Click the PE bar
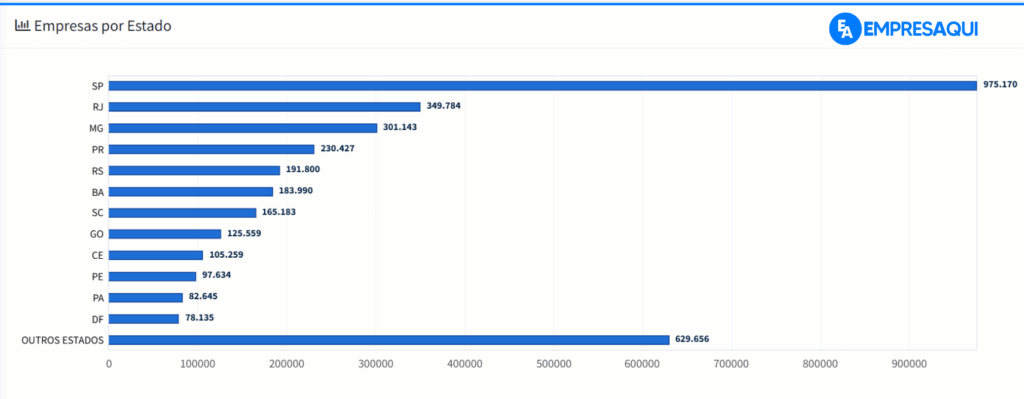The image size is (1024, 399). click(x=152, y=276)
